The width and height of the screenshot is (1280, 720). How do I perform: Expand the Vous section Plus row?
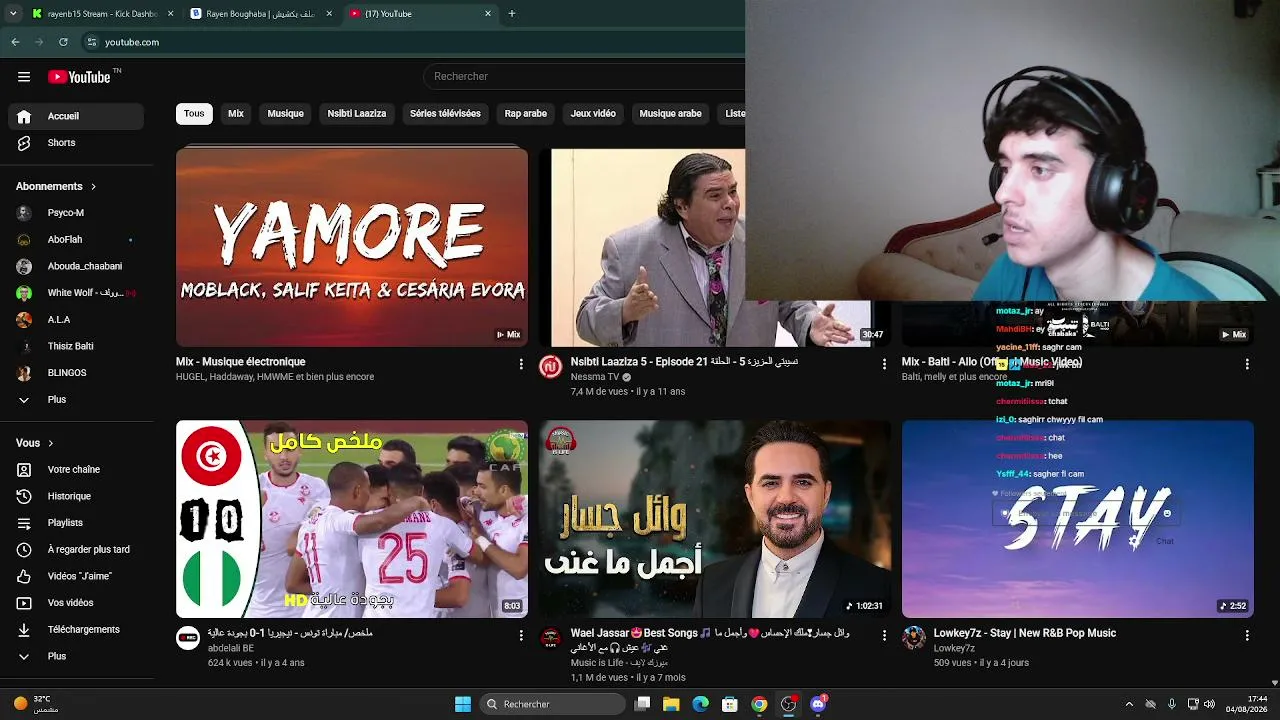point(76,656)
